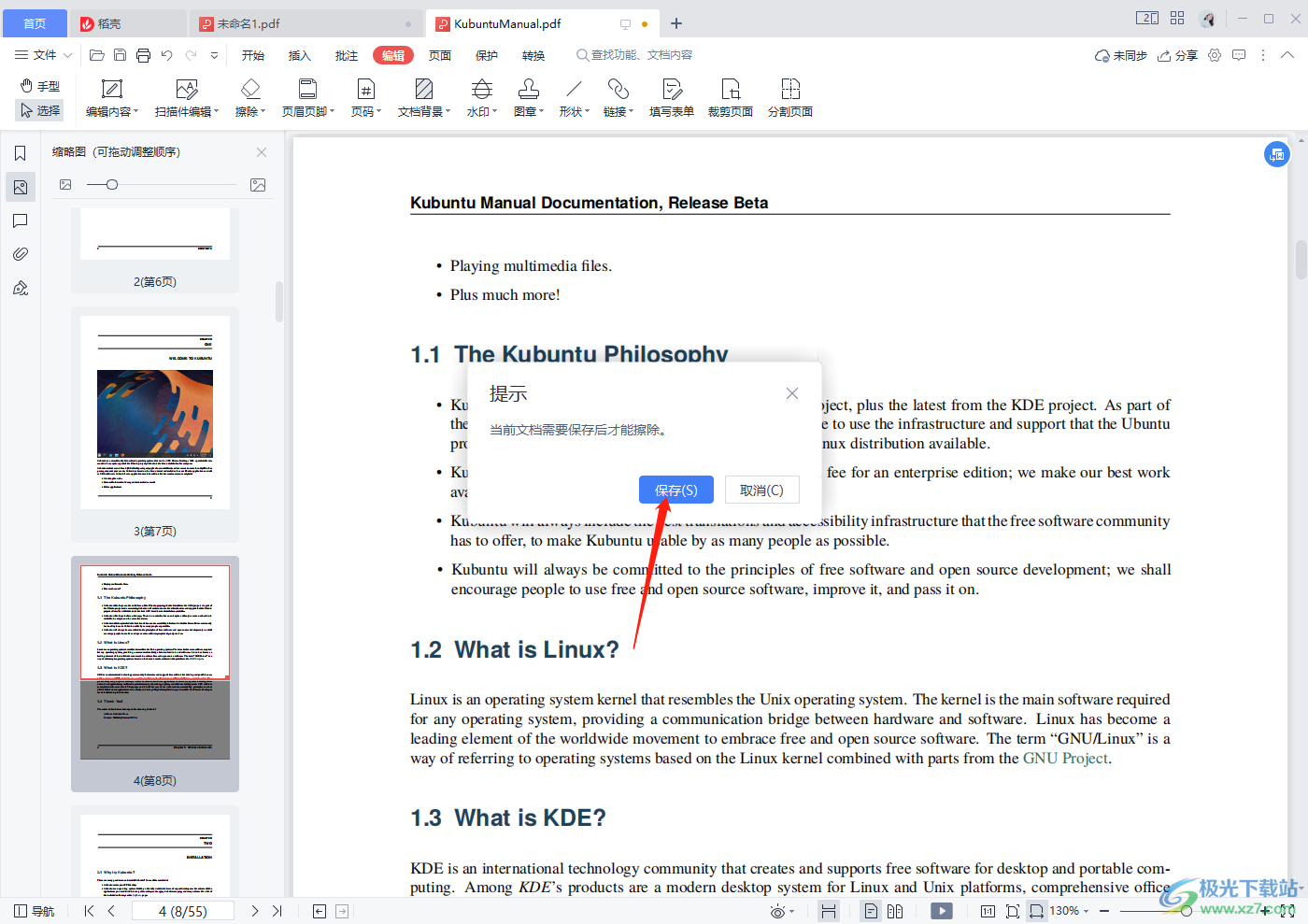Toggle continuous scrolling mode
This screenshot has width=1308, height=924.
point(829,911)
